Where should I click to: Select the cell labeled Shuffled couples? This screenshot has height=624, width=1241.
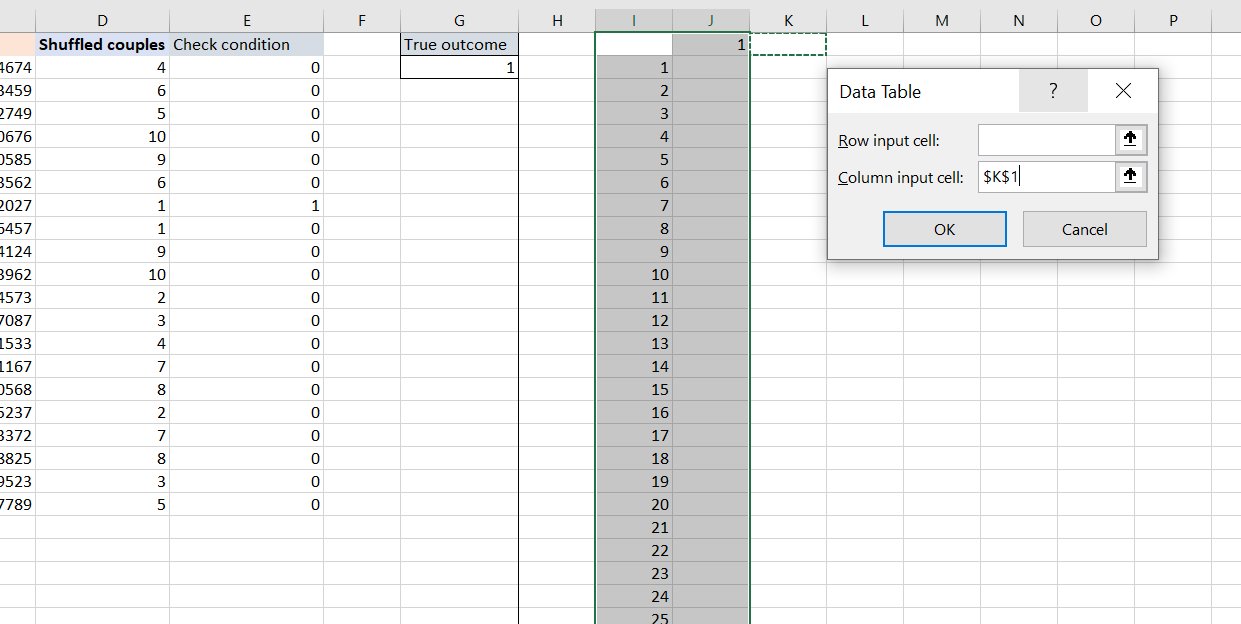point(102,44)
